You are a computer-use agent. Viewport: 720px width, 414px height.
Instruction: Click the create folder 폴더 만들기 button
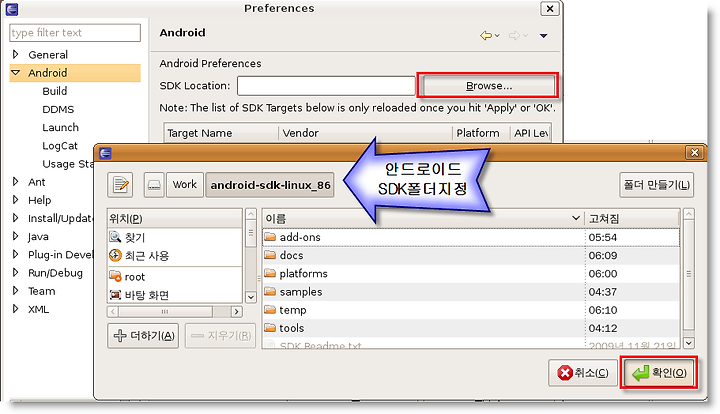pyautogui.click(x=656, y=185)
